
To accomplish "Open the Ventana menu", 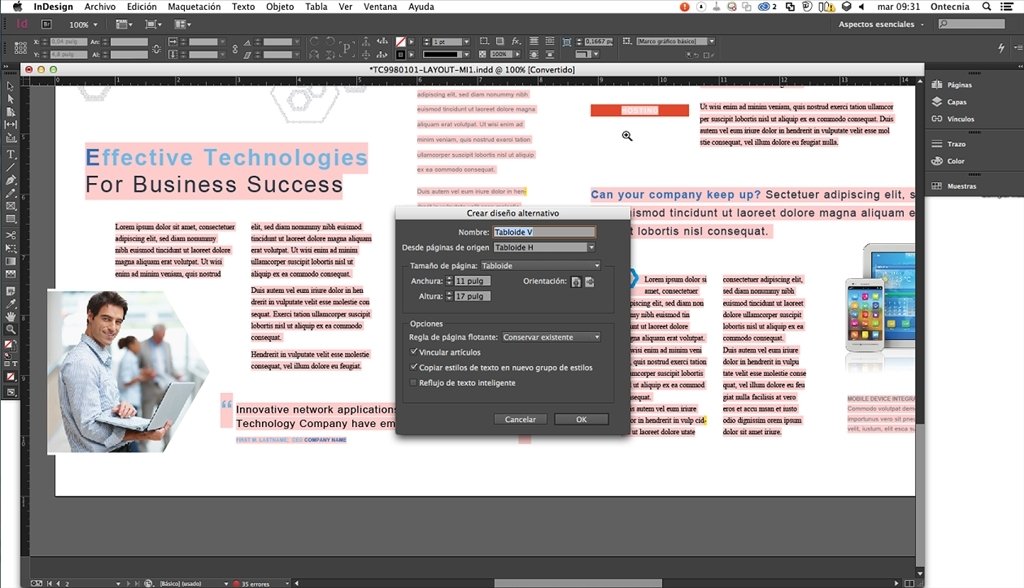I will [380, 7].
